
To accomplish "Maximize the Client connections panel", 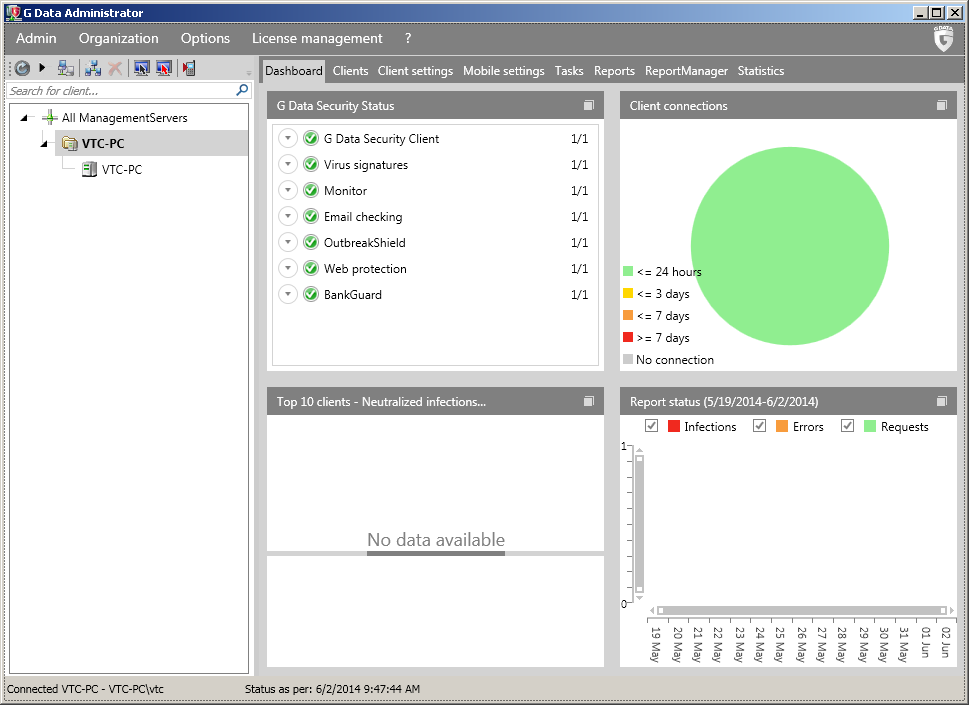I will (x=941, y=106).
